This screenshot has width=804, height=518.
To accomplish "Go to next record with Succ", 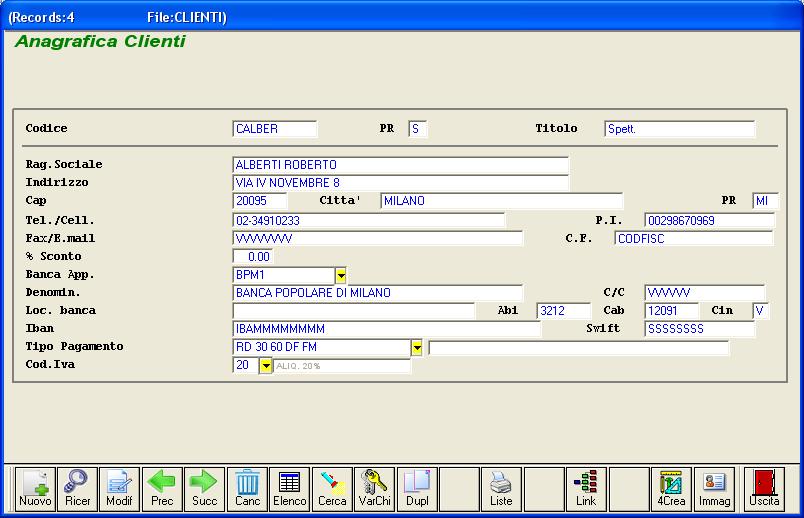I will [205, 489].
